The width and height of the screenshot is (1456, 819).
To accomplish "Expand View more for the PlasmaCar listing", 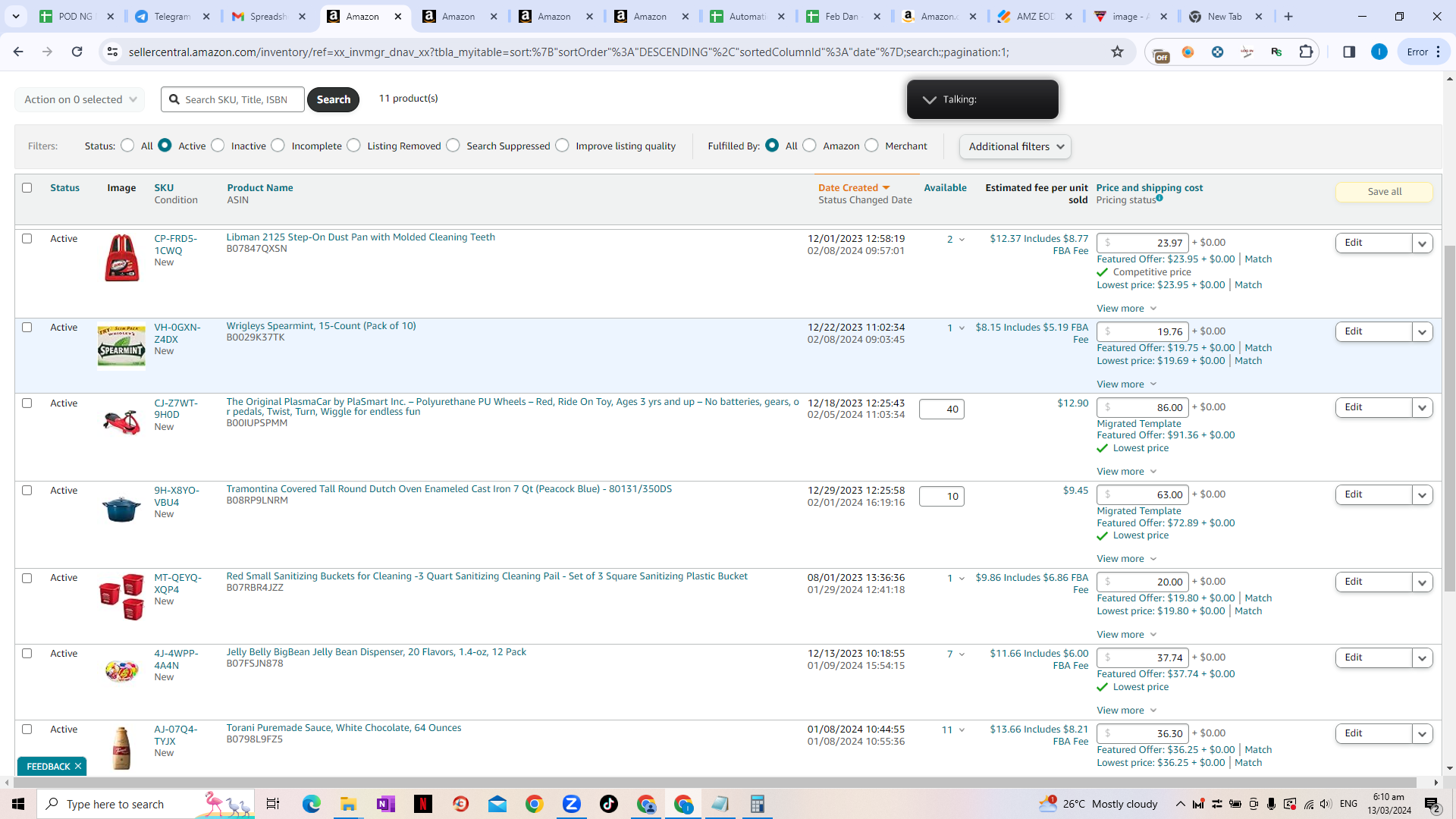I will pos(1127,472).
